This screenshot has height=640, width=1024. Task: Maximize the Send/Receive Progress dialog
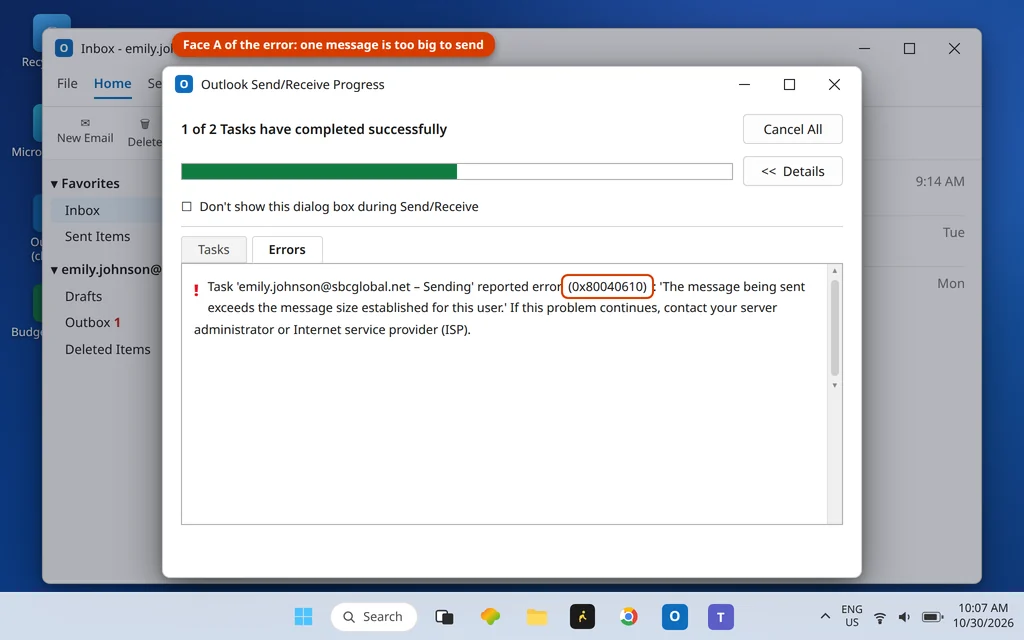point(790,84)
